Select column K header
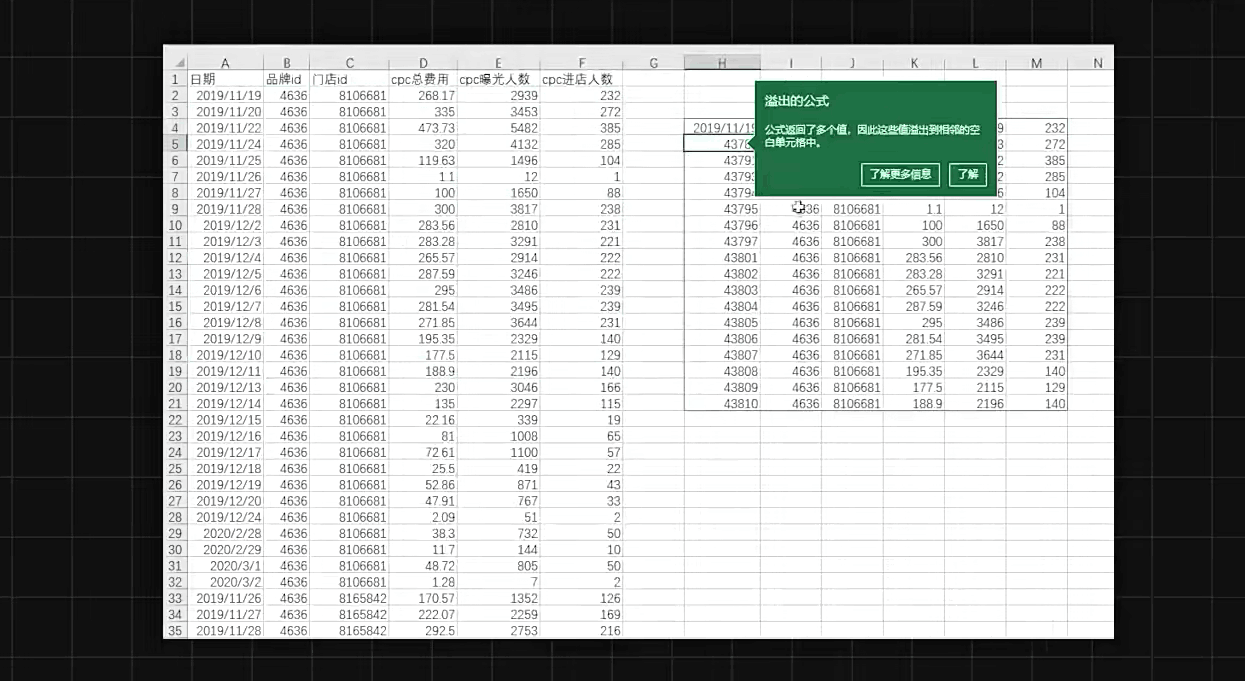This screenshot has width=1245, height=681. (x=914, y=63)
